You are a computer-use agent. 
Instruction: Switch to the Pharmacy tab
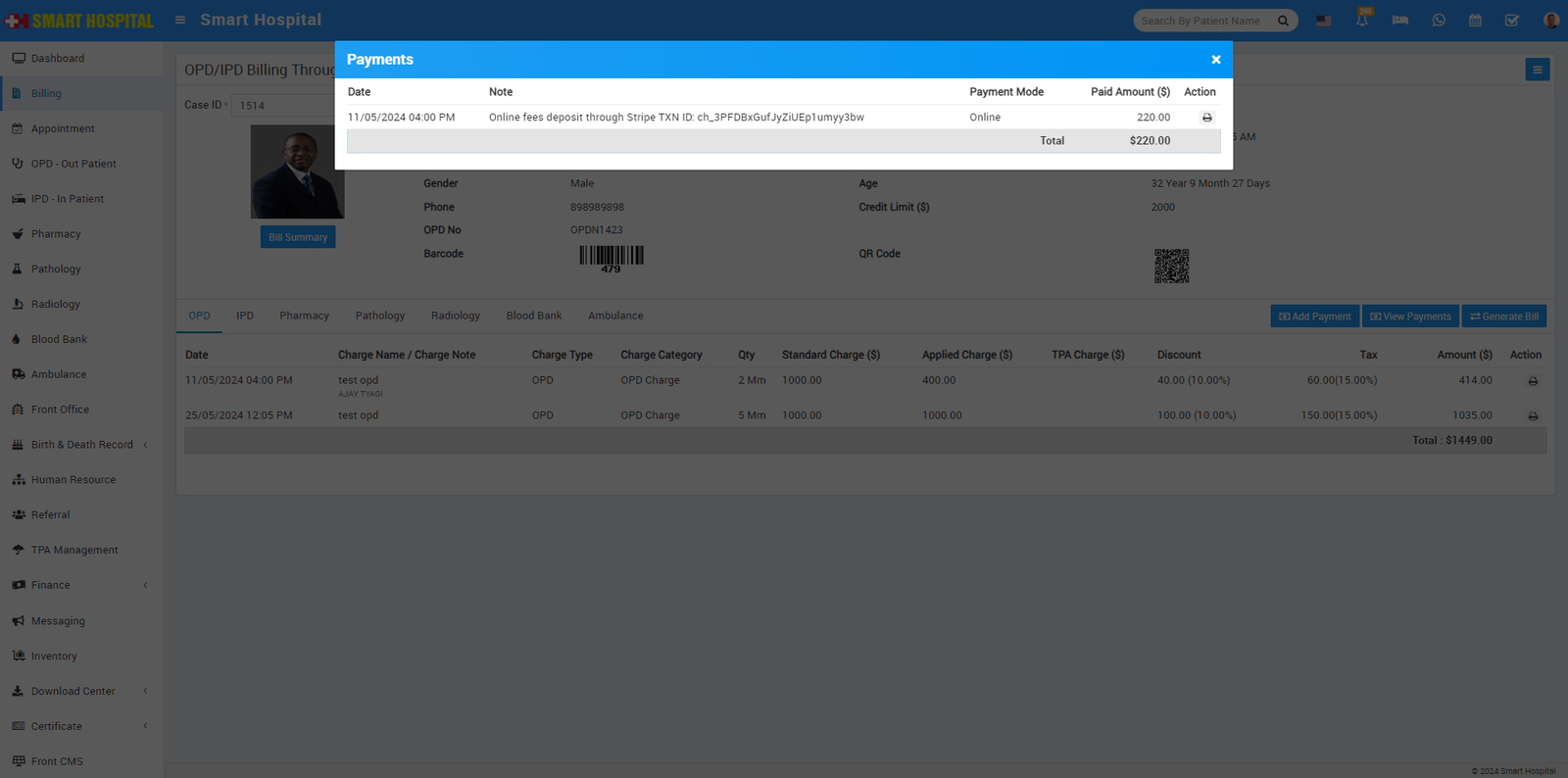point(304,316)
